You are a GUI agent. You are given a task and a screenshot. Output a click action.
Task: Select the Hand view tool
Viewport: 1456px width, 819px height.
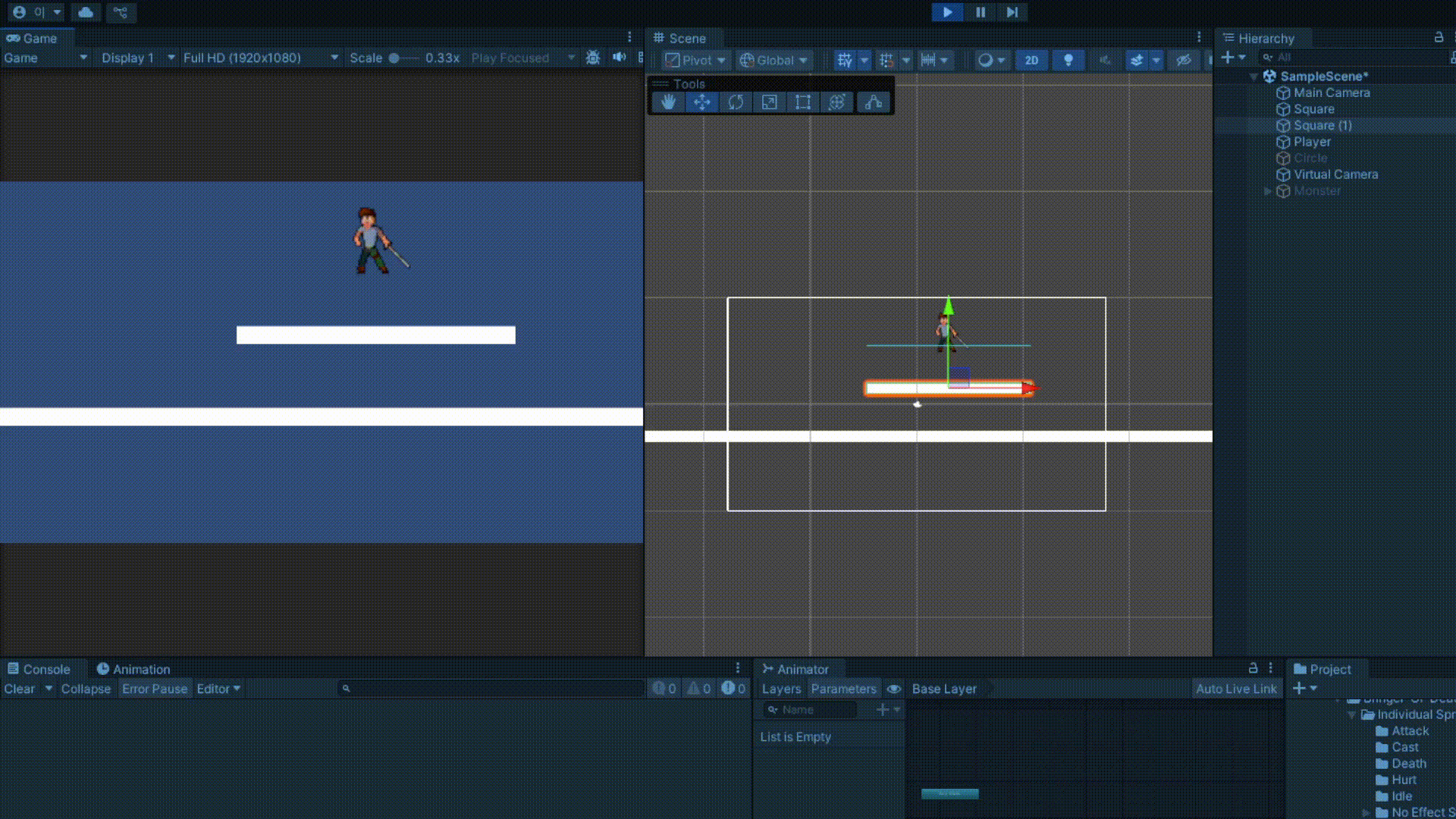click(x=668, y=102)
